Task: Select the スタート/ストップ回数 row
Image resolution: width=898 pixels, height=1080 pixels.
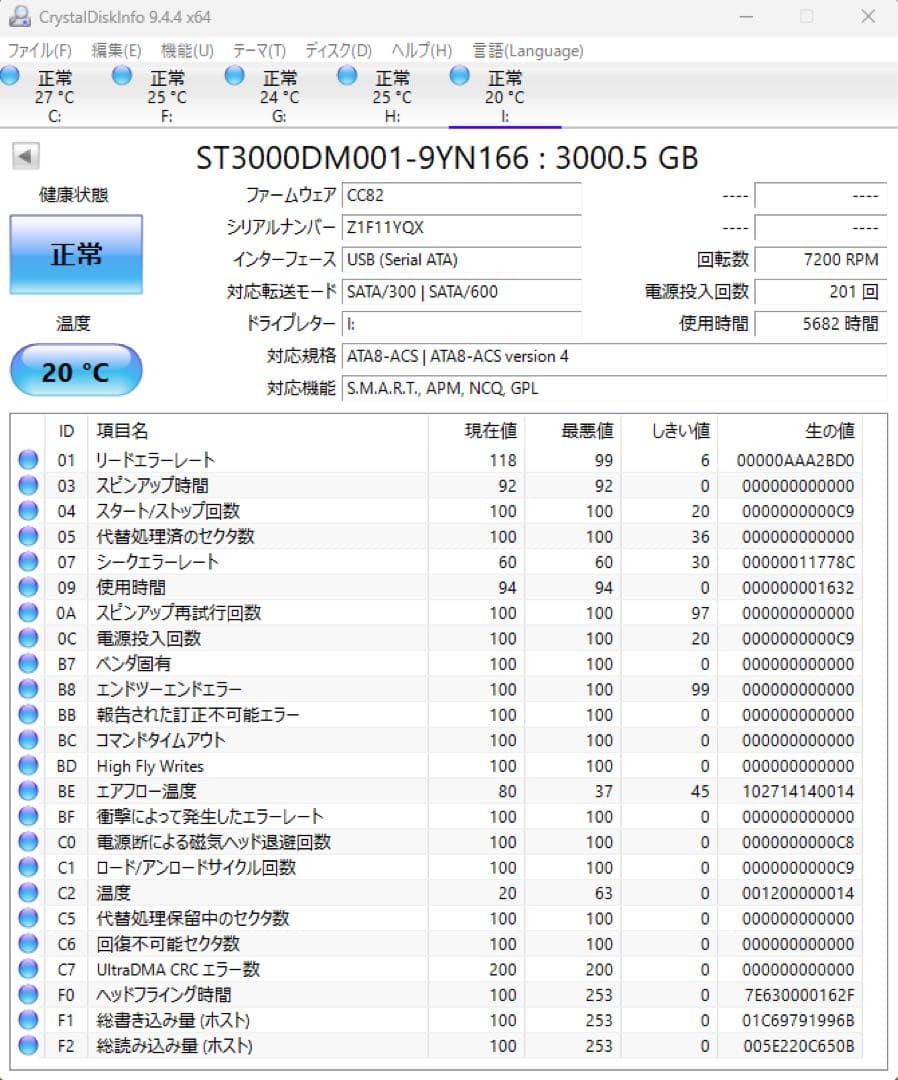Action: pyautogui.click(x=437, y=511)
